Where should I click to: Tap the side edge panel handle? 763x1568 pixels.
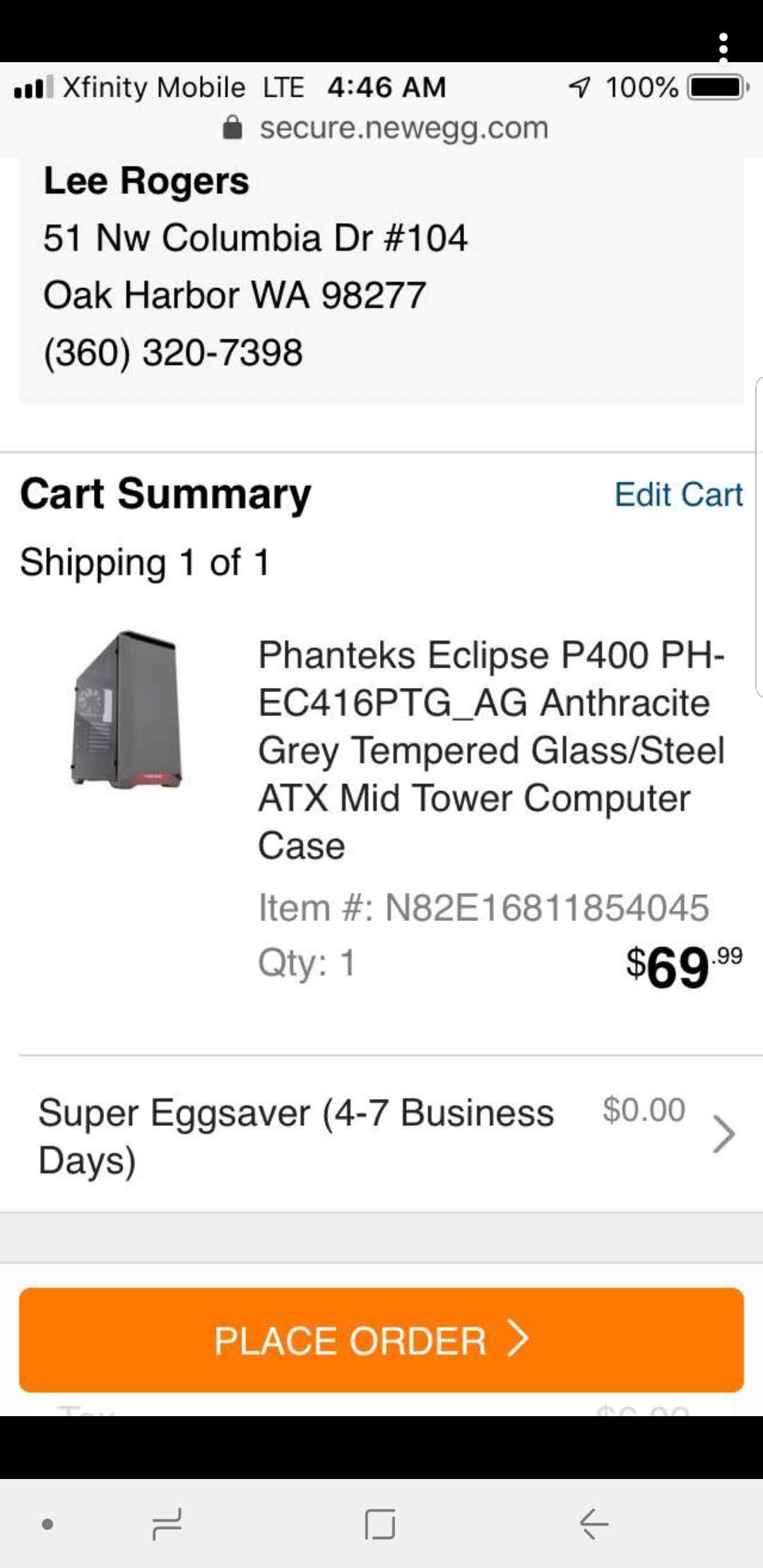point(758,537)
